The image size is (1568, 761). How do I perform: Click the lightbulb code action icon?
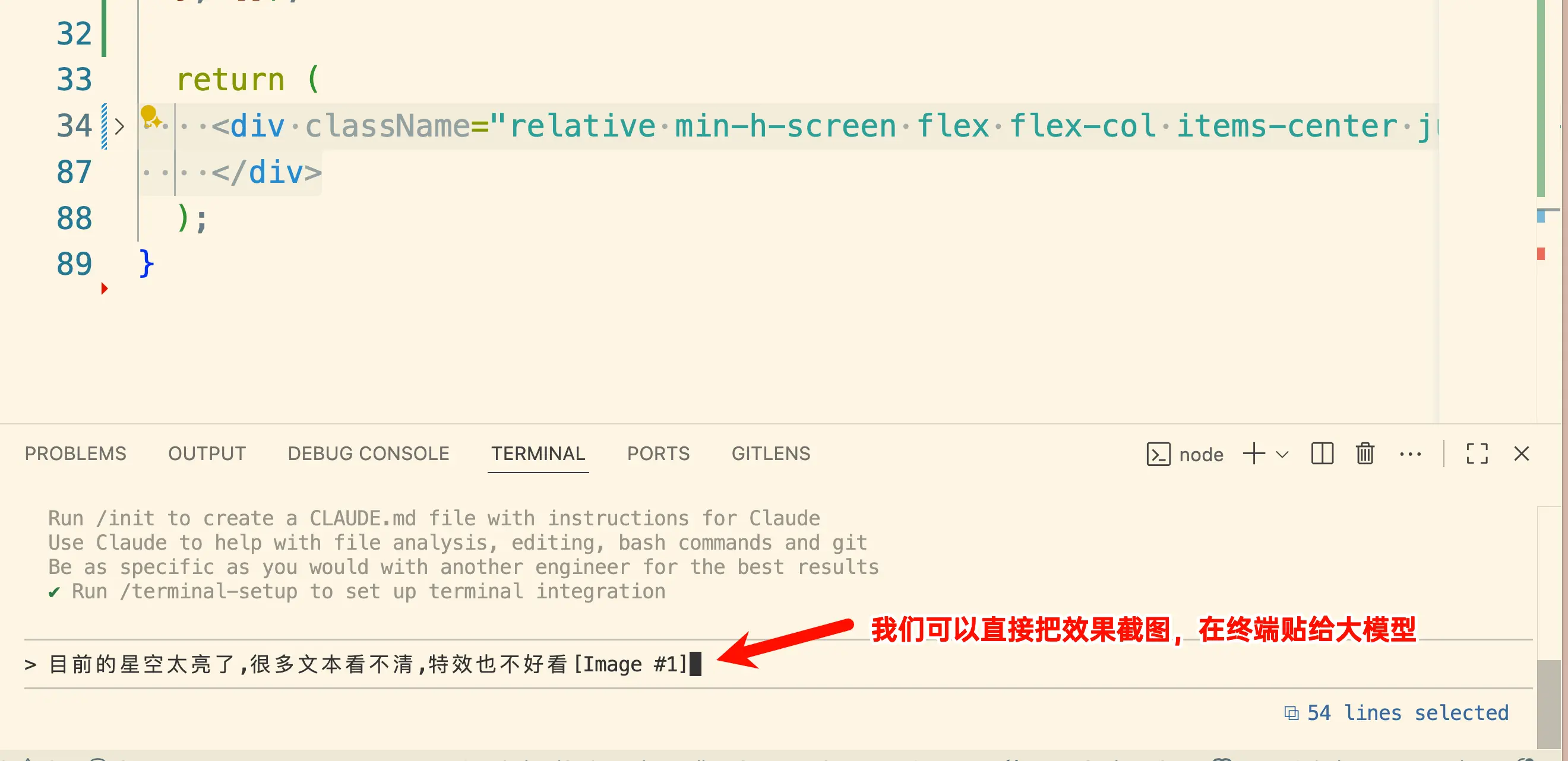[150, 116]
